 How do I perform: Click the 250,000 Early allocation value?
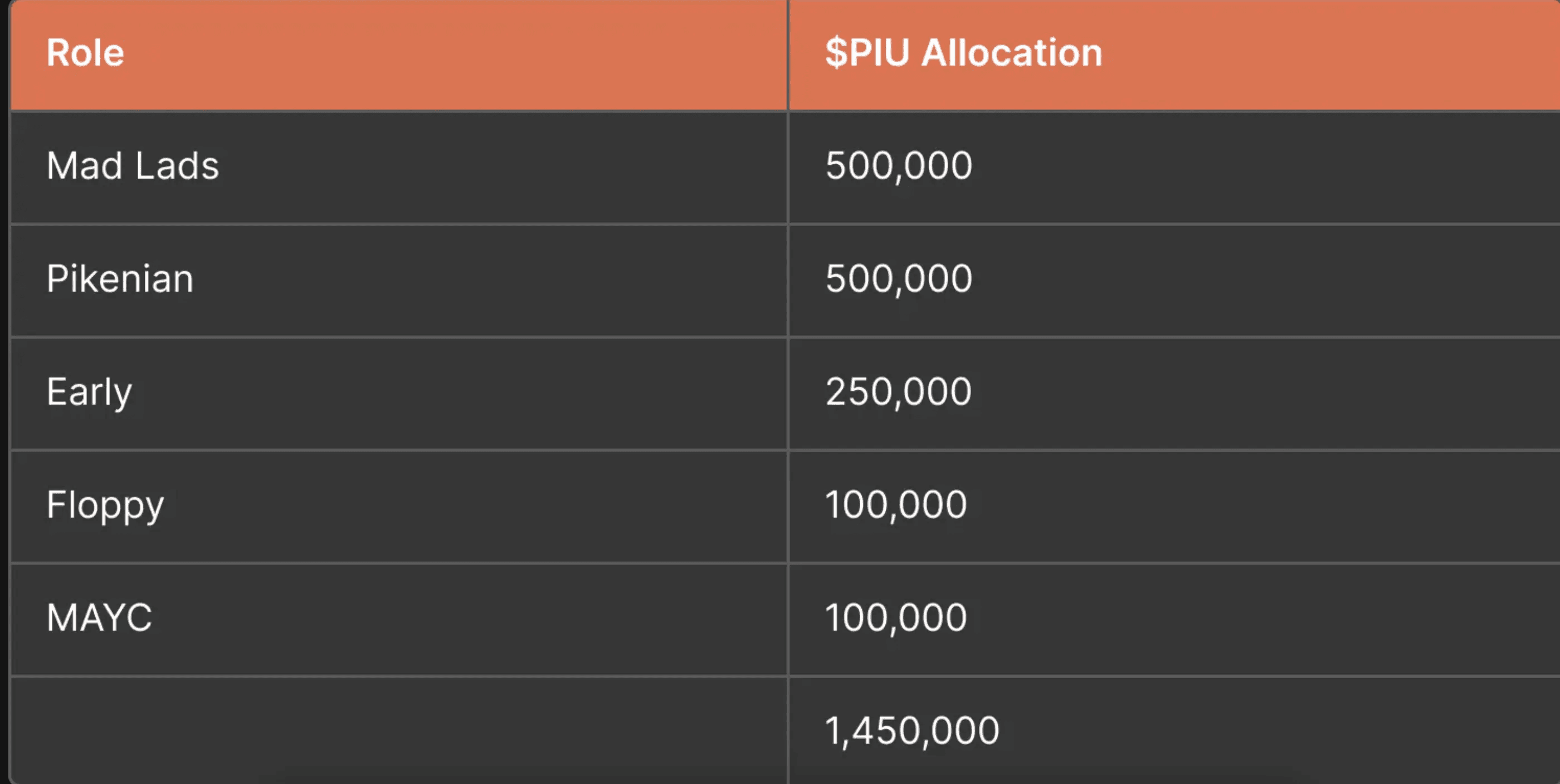click(x=899, y=391)
